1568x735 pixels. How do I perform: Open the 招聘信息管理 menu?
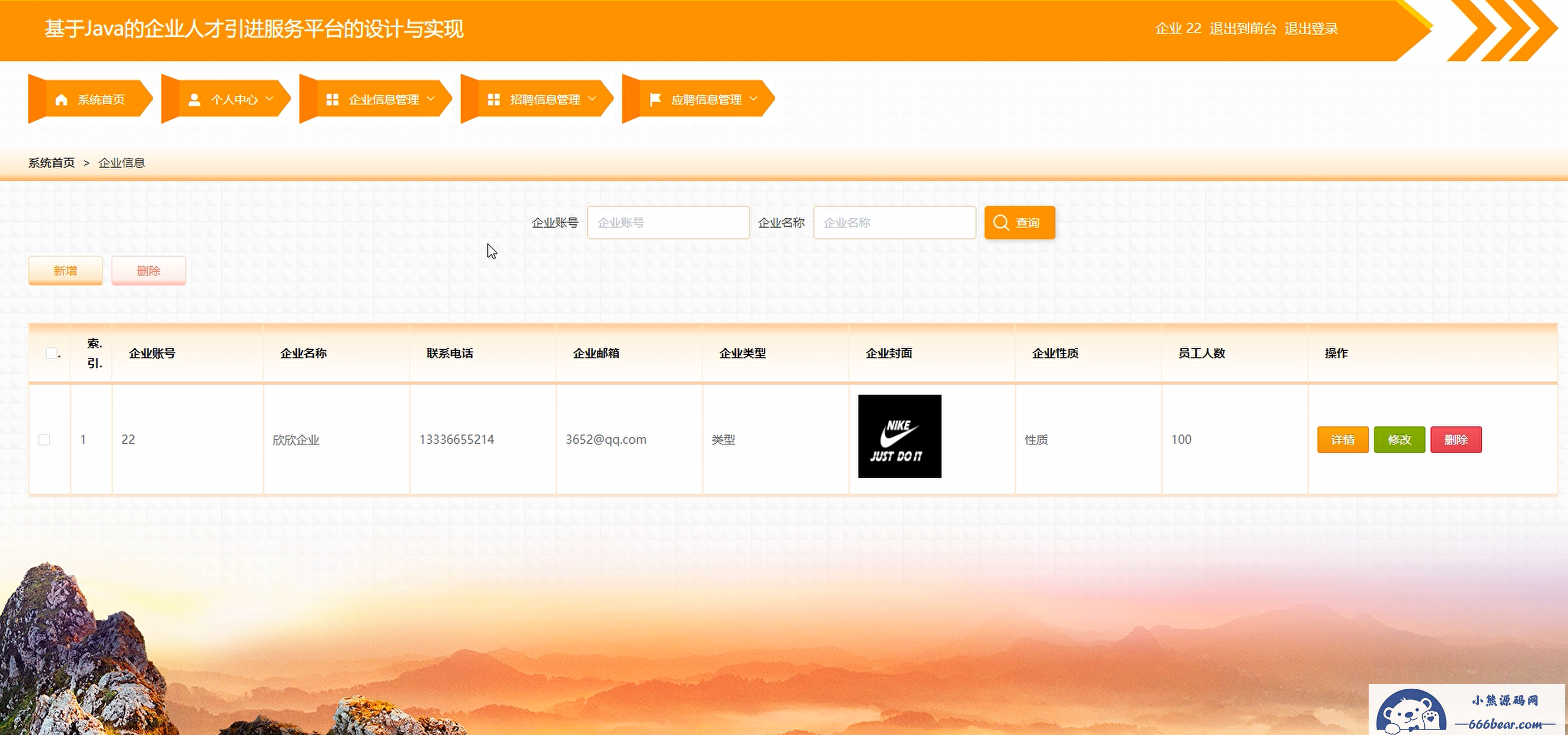click(537, 99)
